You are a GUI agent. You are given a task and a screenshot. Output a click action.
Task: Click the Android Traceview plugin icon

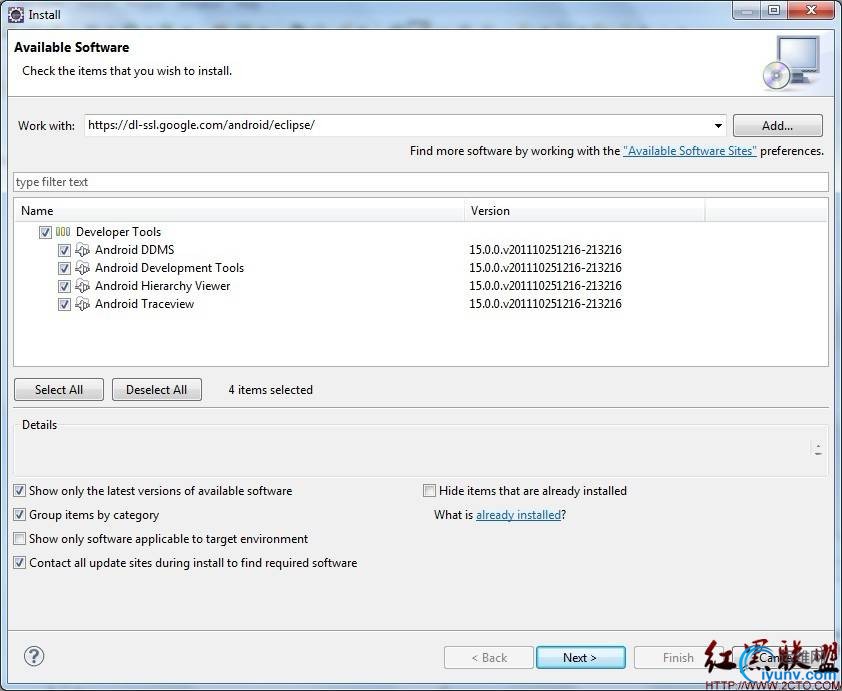pos(82,304)
